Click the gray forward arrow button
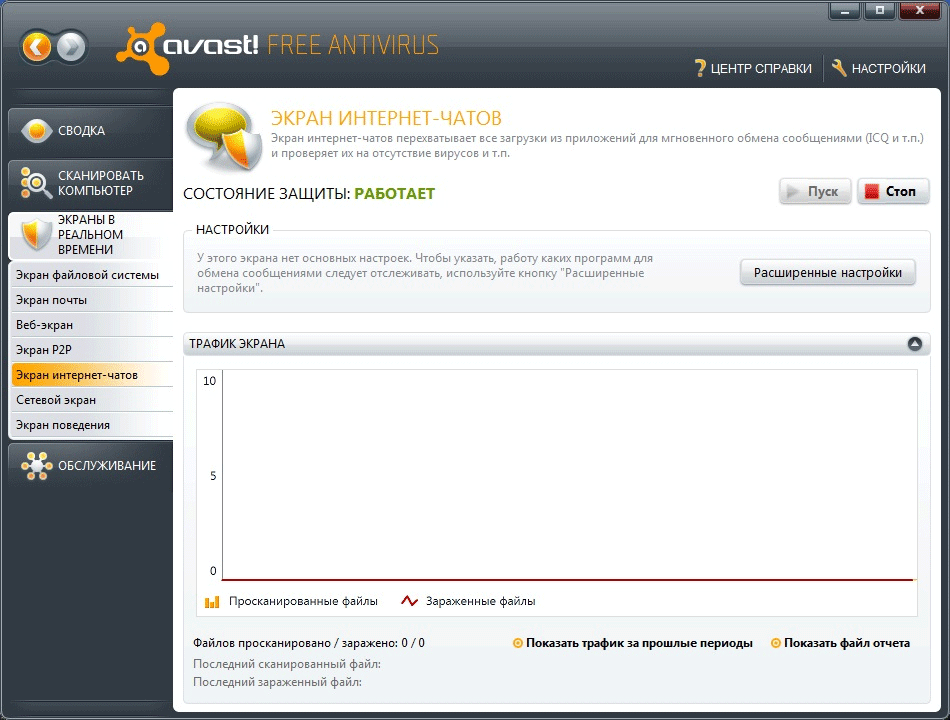 71,47
